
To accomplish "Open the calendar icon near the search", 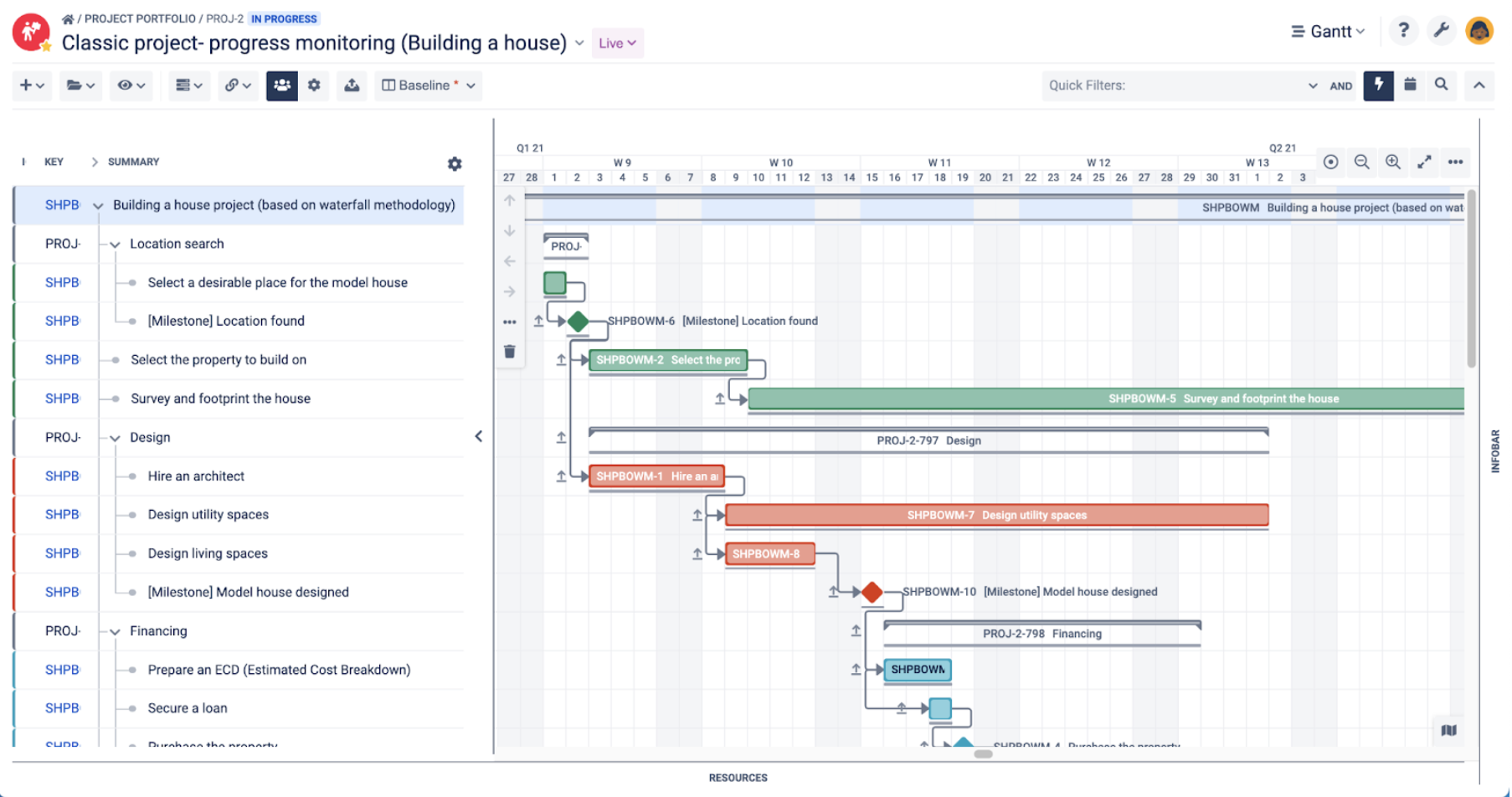I will tap(1410, 85).
